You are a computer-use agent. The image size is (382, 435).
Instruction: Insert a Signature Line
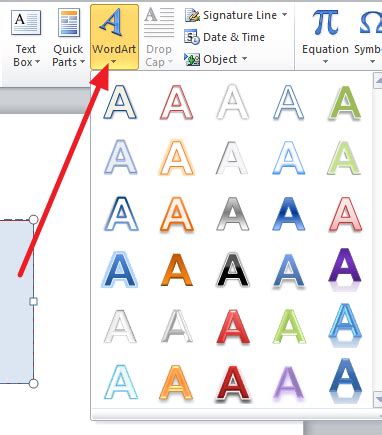coord(236,15)
